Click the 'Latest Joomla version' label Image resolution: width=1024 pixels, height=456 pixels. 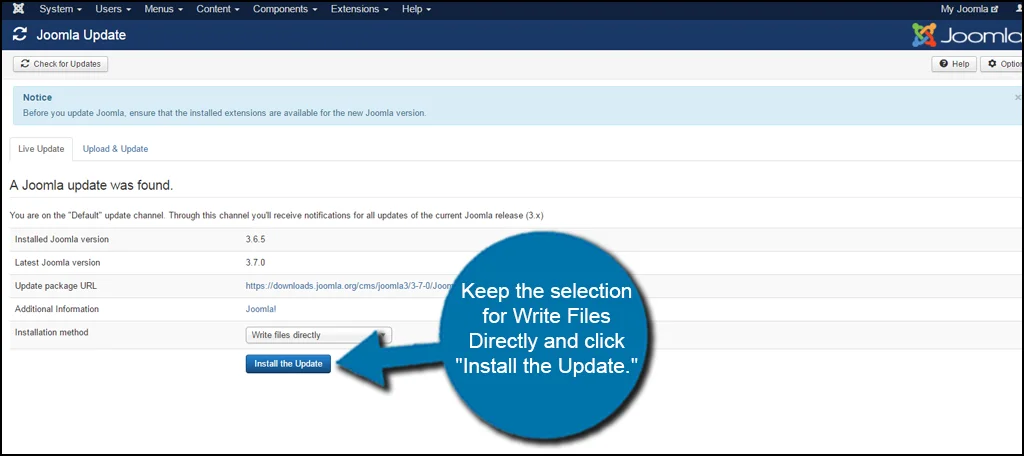(x=57, y=263)
